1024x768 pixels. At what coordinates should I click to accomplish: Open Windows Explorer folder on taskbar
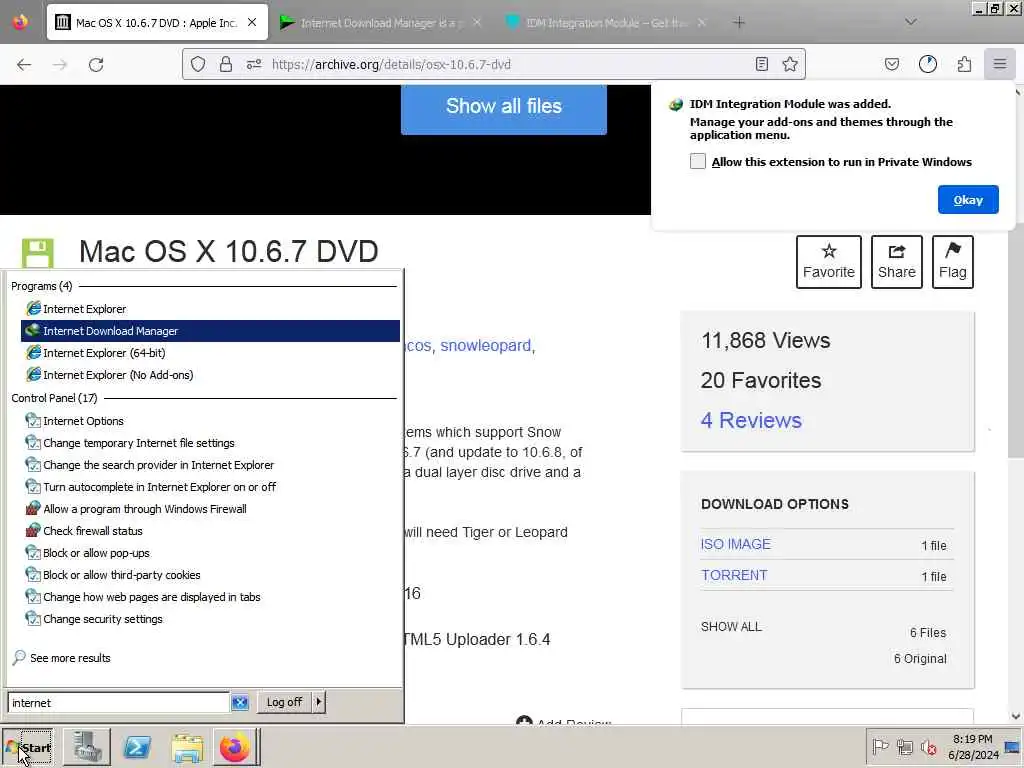pos(187,748)
